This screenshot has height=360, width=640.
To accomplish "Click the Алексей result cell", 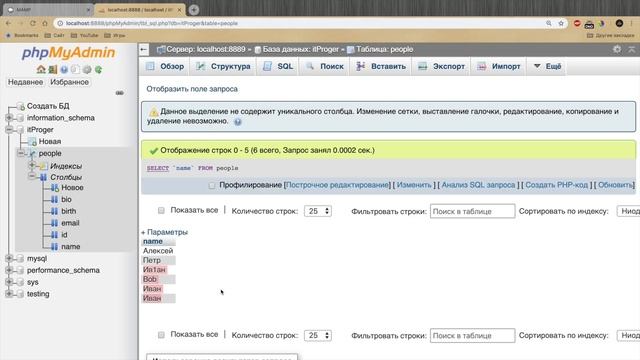I will point(158,251).
